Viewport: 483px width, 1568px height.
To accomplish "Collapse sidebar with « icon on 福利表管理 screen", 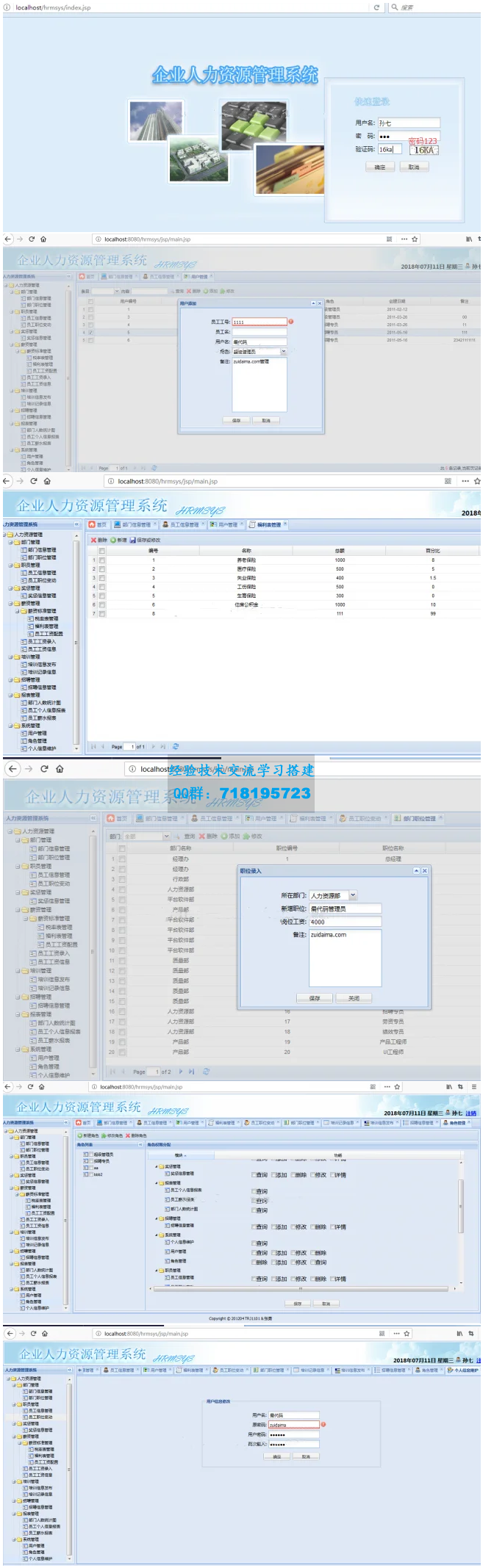I will (x=76, y=524).
